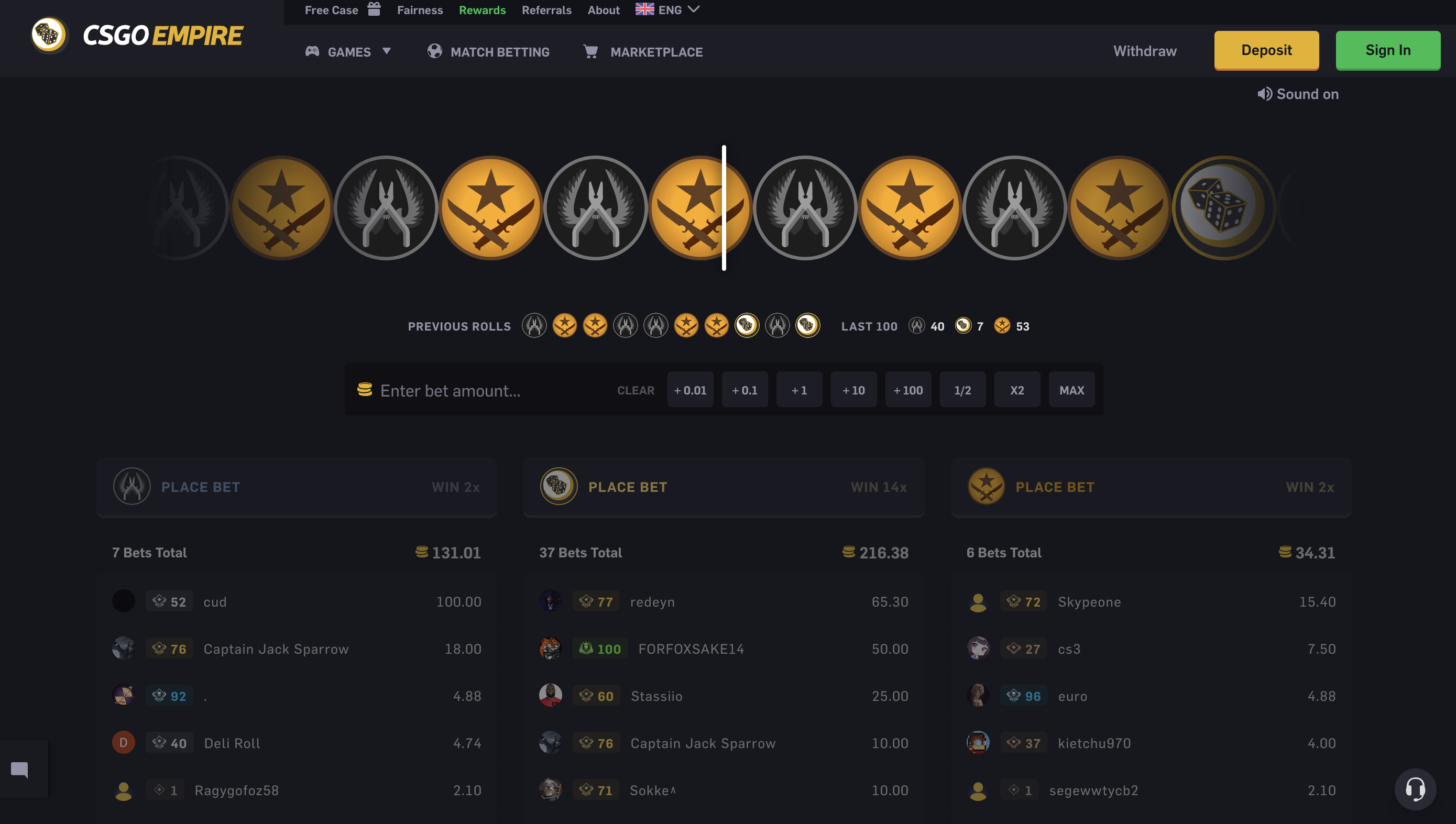Click Deli Roll's red D avatar
Viewport: 1456px width, 824px height.
pyautogui.click(x=123, y=742)
